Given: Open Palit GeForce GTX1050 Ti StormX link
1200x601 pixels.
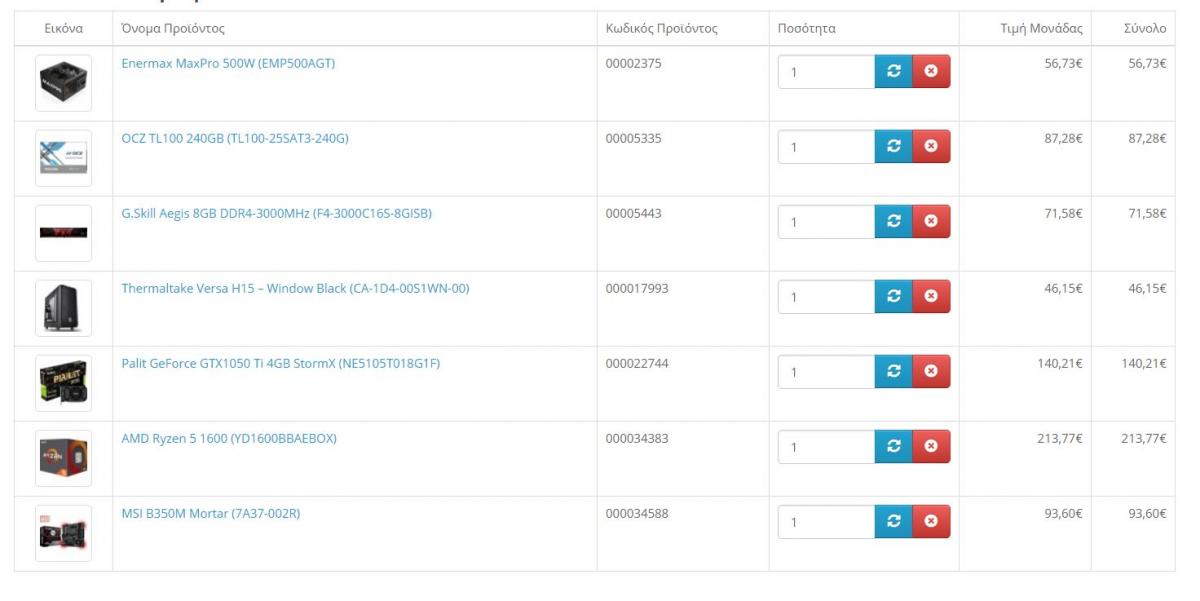Looking at the screenshot, I should click(281, 363).
